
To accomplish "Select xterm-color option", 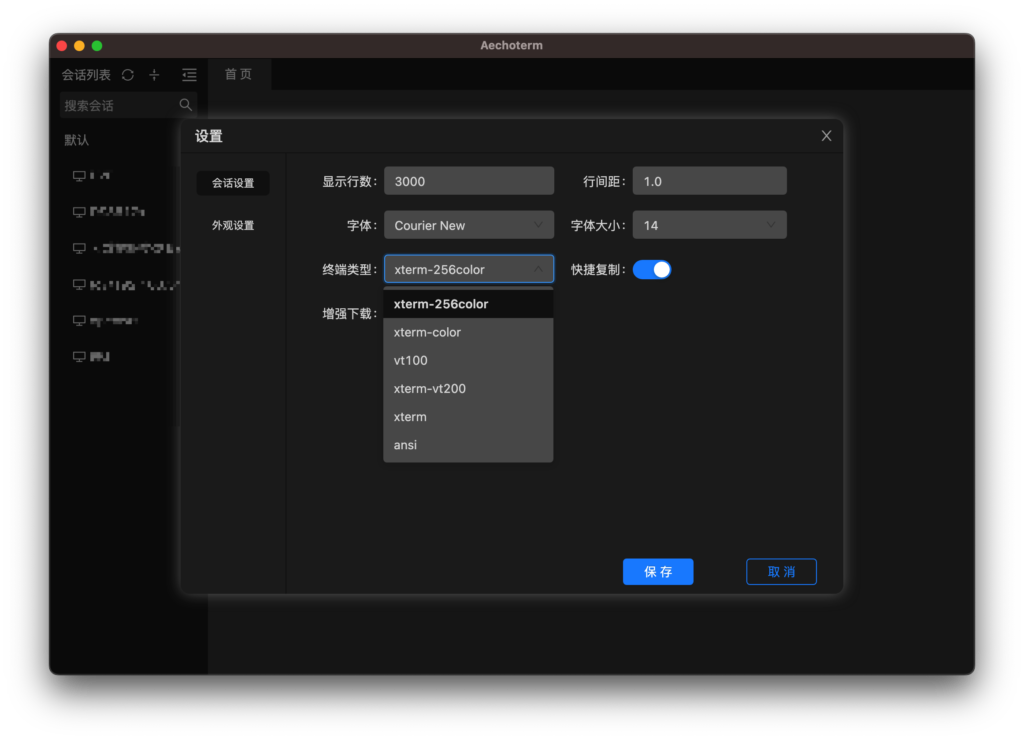I will point(468,332).
